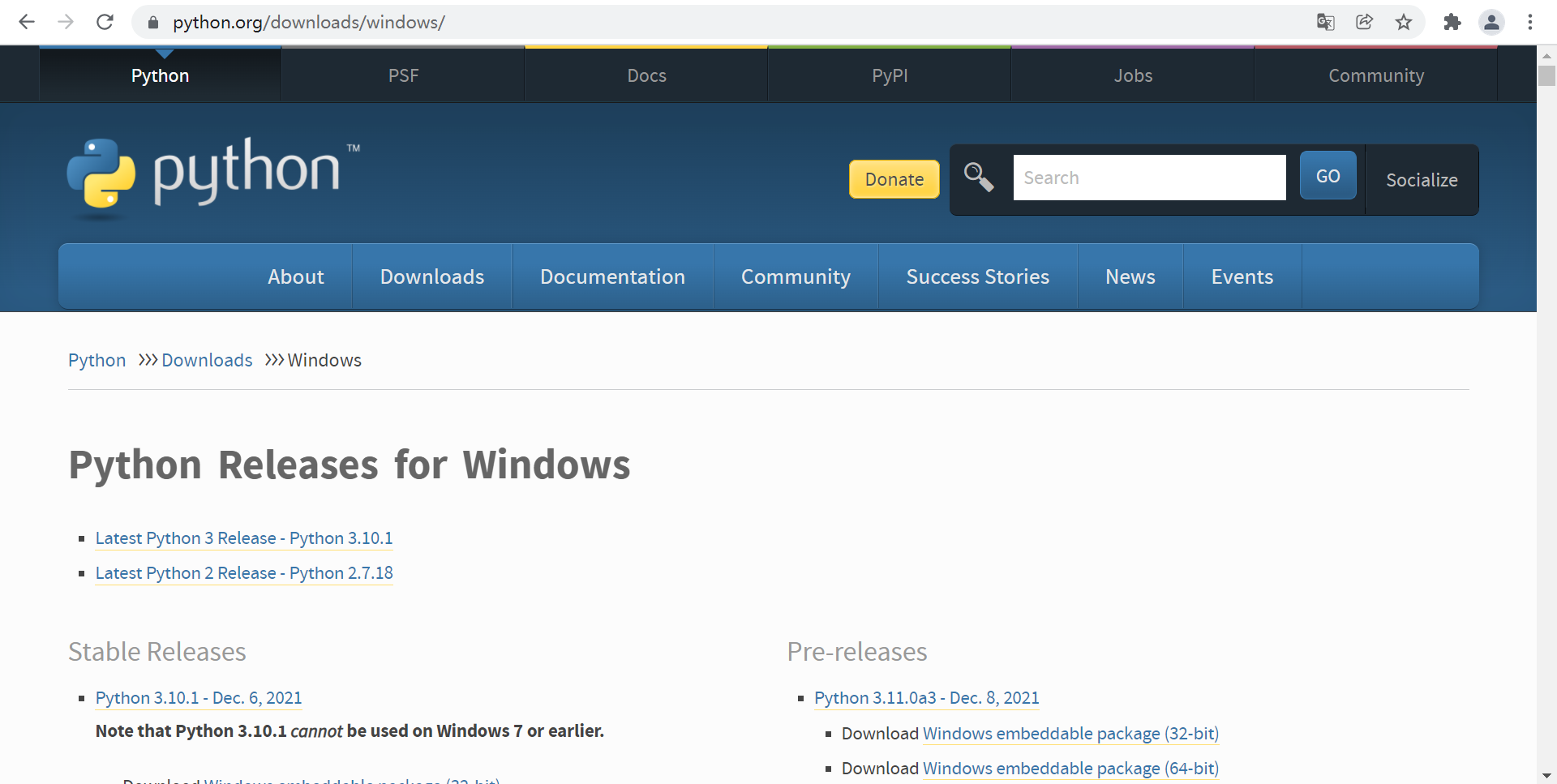Click the GO search button

[x=1328, y=176]
